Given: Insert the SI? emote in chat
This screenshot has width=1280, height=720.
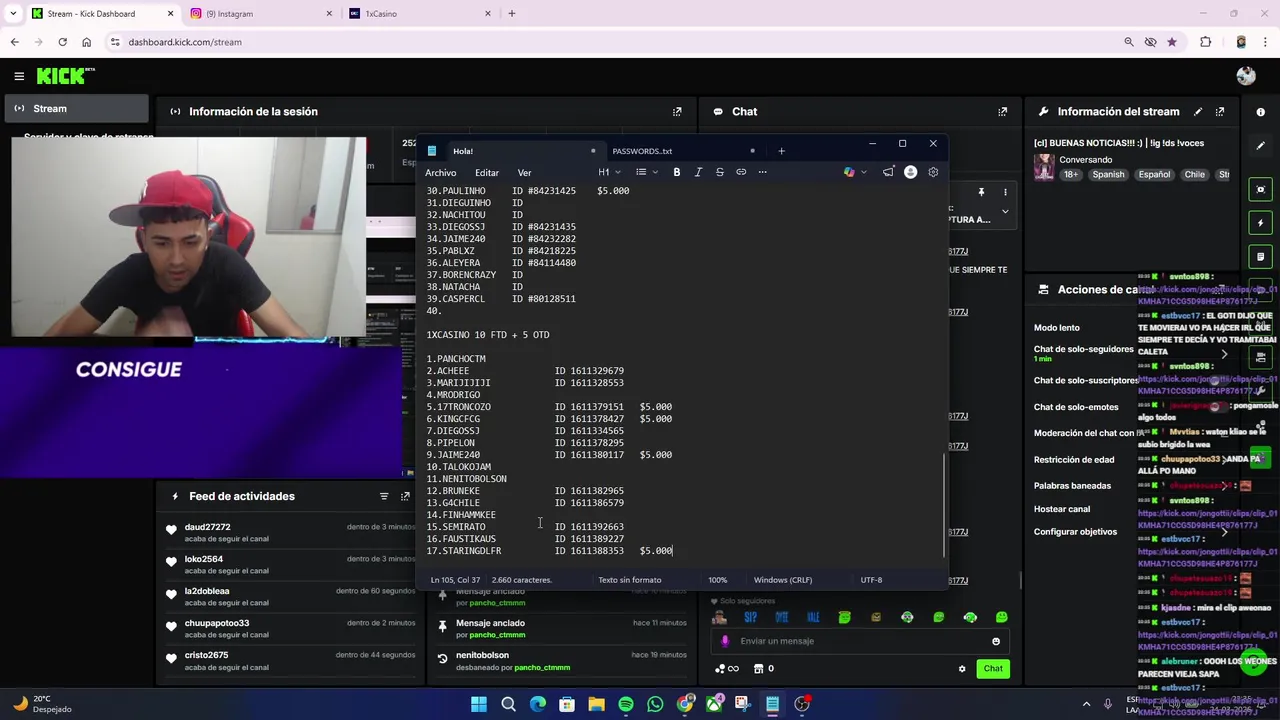Looking at the screenshot, I should 750,617.
